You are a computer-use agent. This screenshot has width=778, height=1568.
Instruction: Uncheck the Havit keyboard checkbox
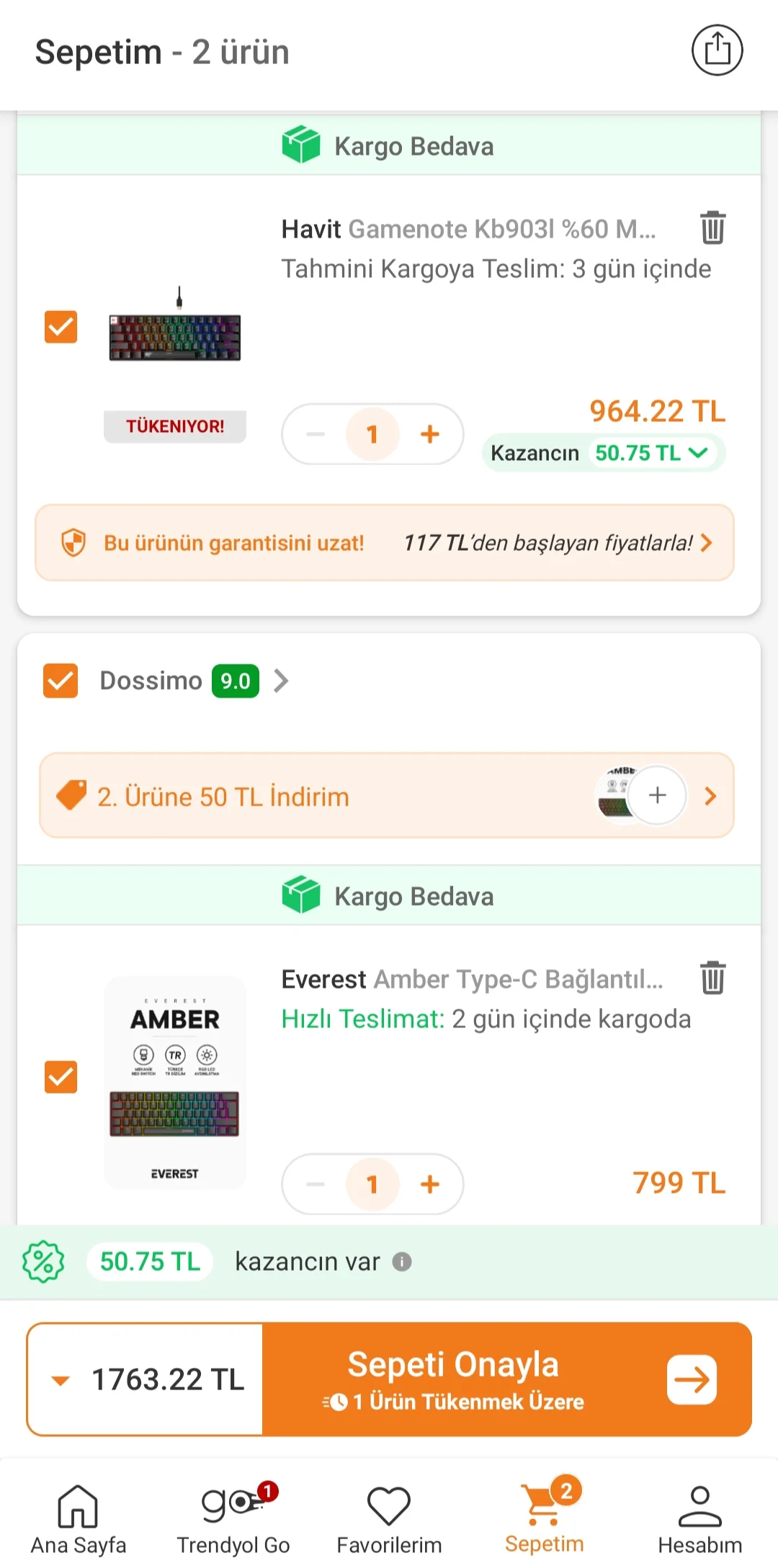coord(61,327)
